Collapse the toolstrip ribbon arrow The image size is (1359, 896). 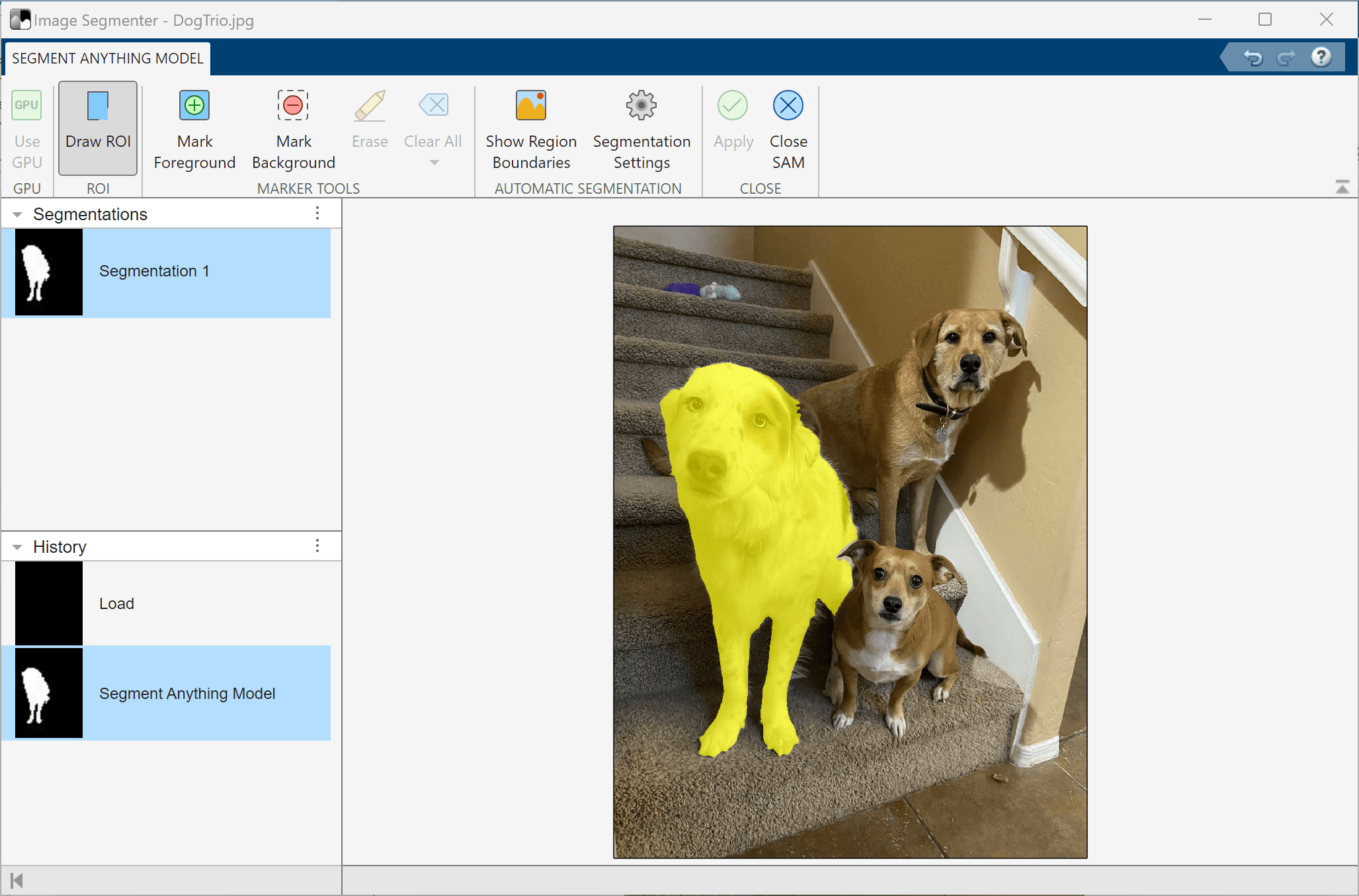[x=1342, y=187]
